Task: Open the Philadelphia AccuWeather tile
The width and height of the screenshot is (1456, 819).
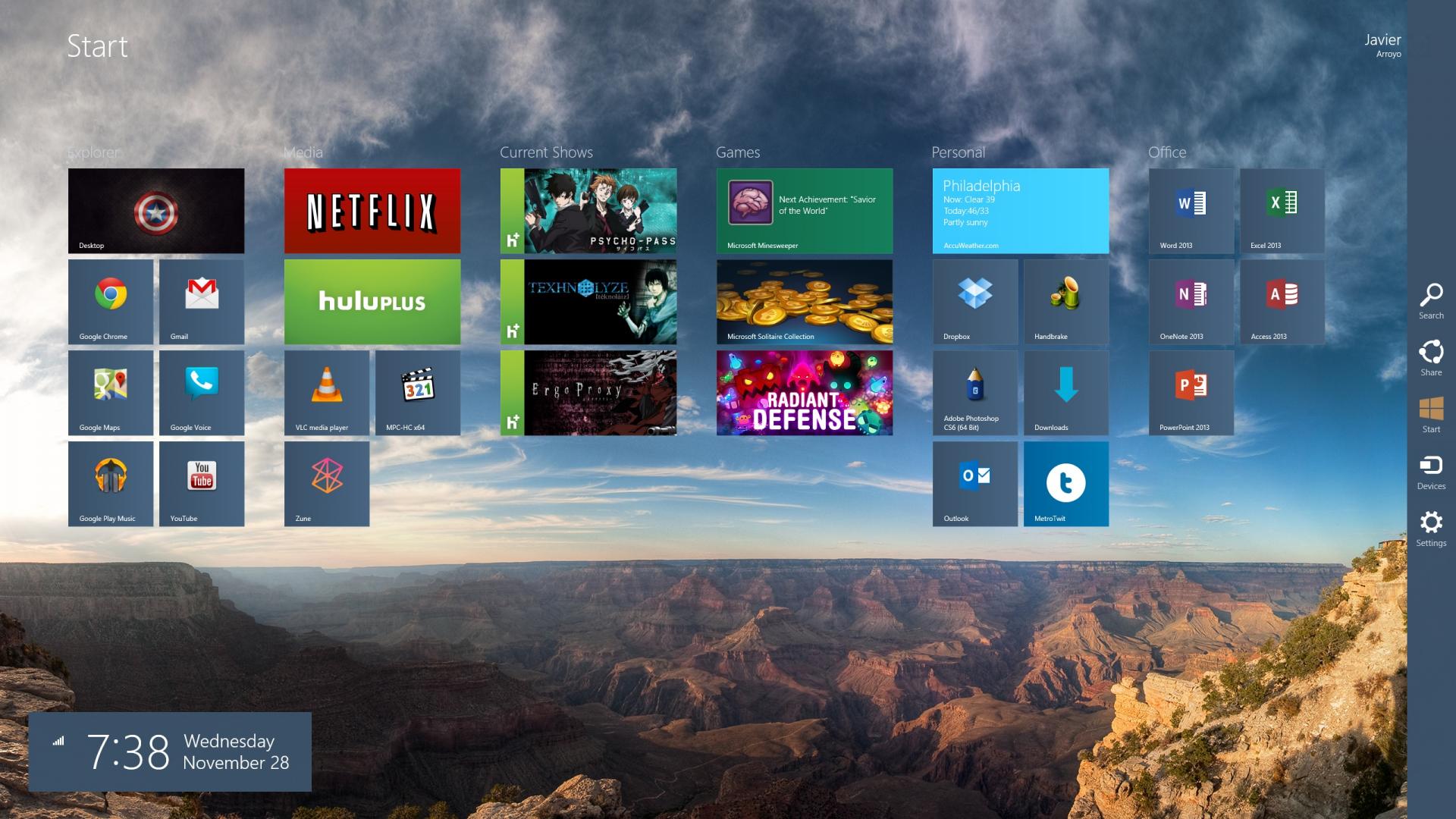Action: [x=1021, y=211]
